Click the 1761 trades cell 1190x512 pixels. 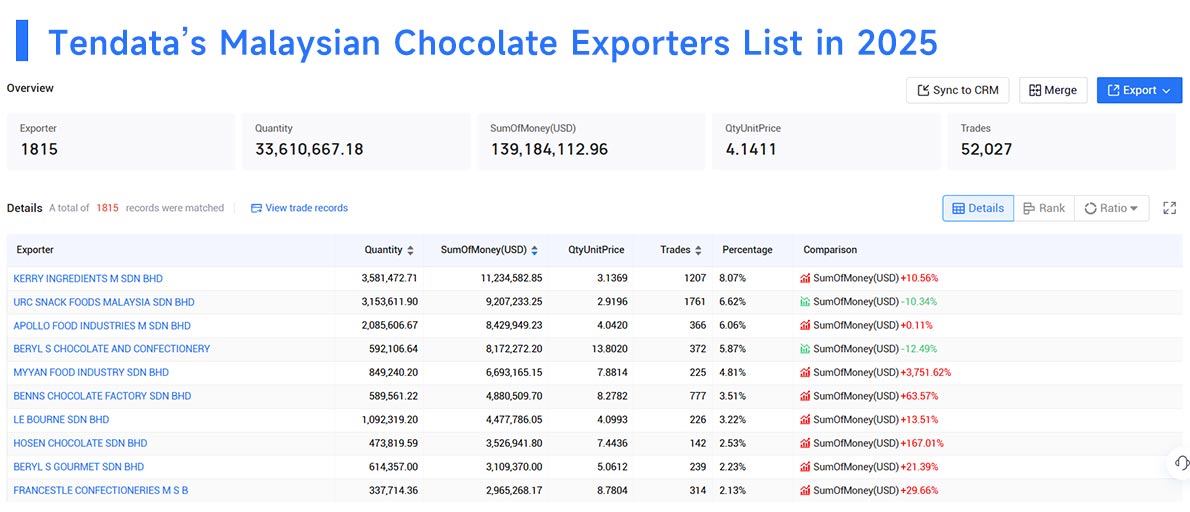click(x=695, y=302)
